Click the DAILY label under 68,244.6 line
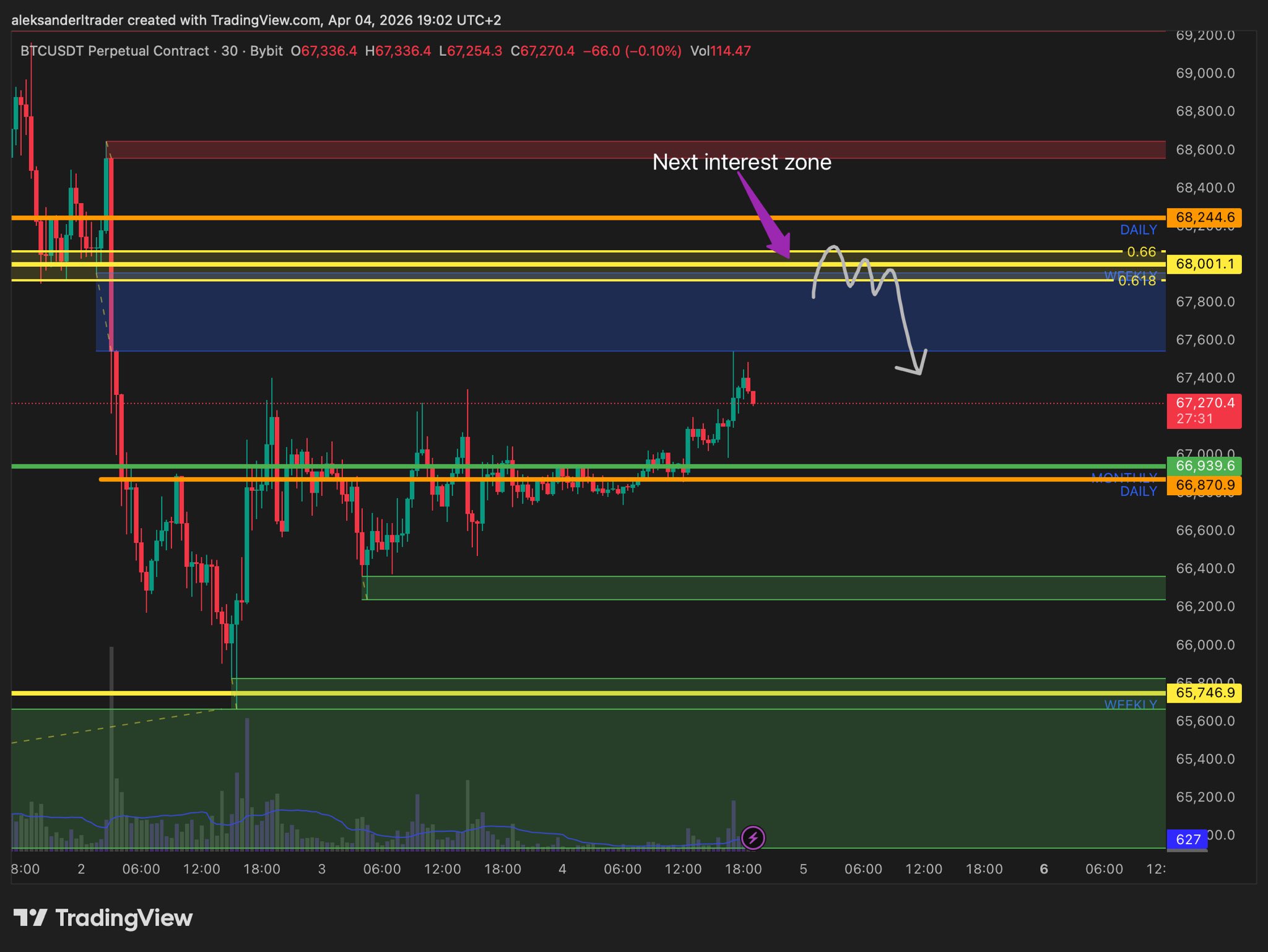 (x=1138, y=230)
